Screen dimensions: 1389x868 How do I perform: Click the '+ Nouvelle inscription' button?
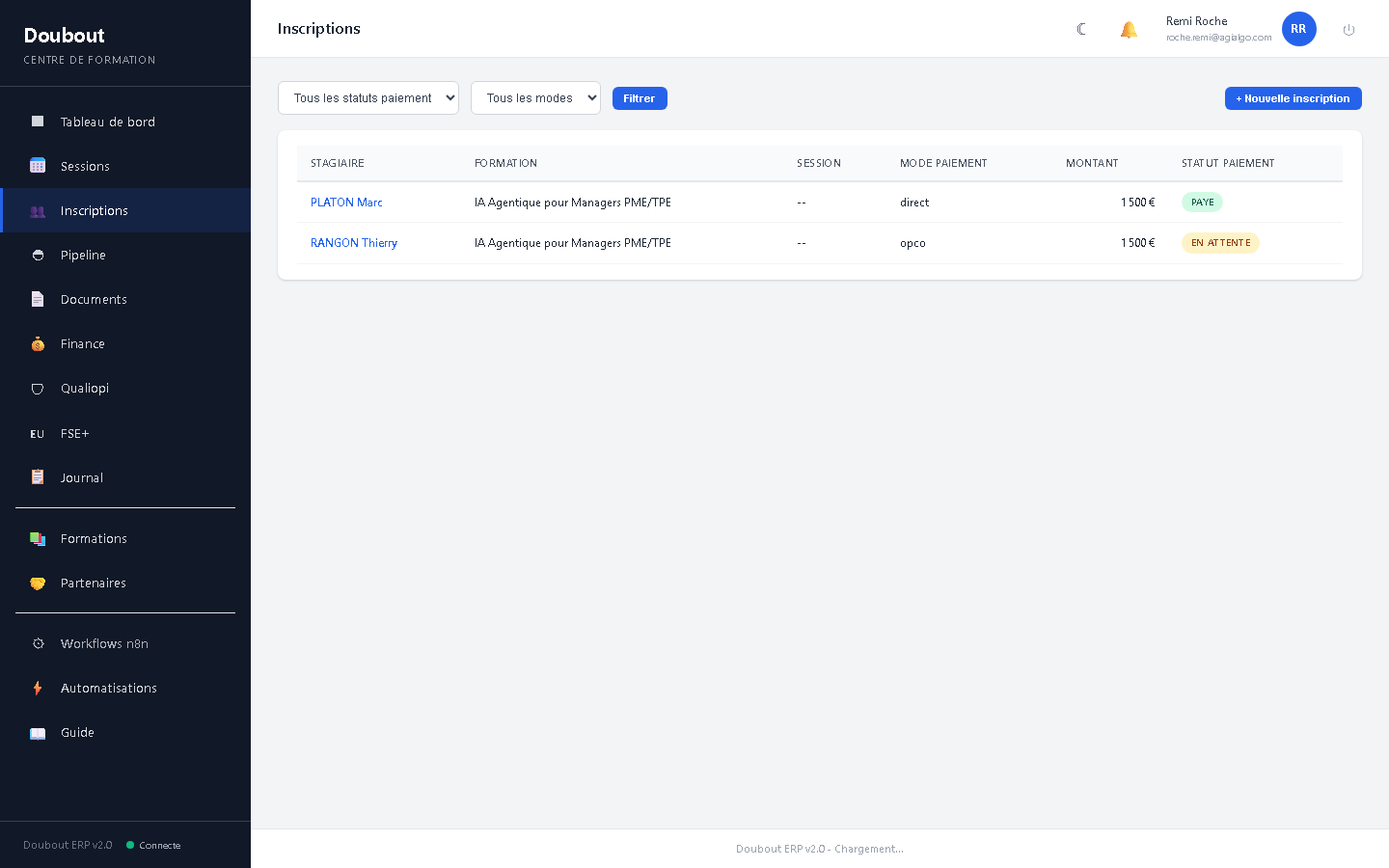1293,98
